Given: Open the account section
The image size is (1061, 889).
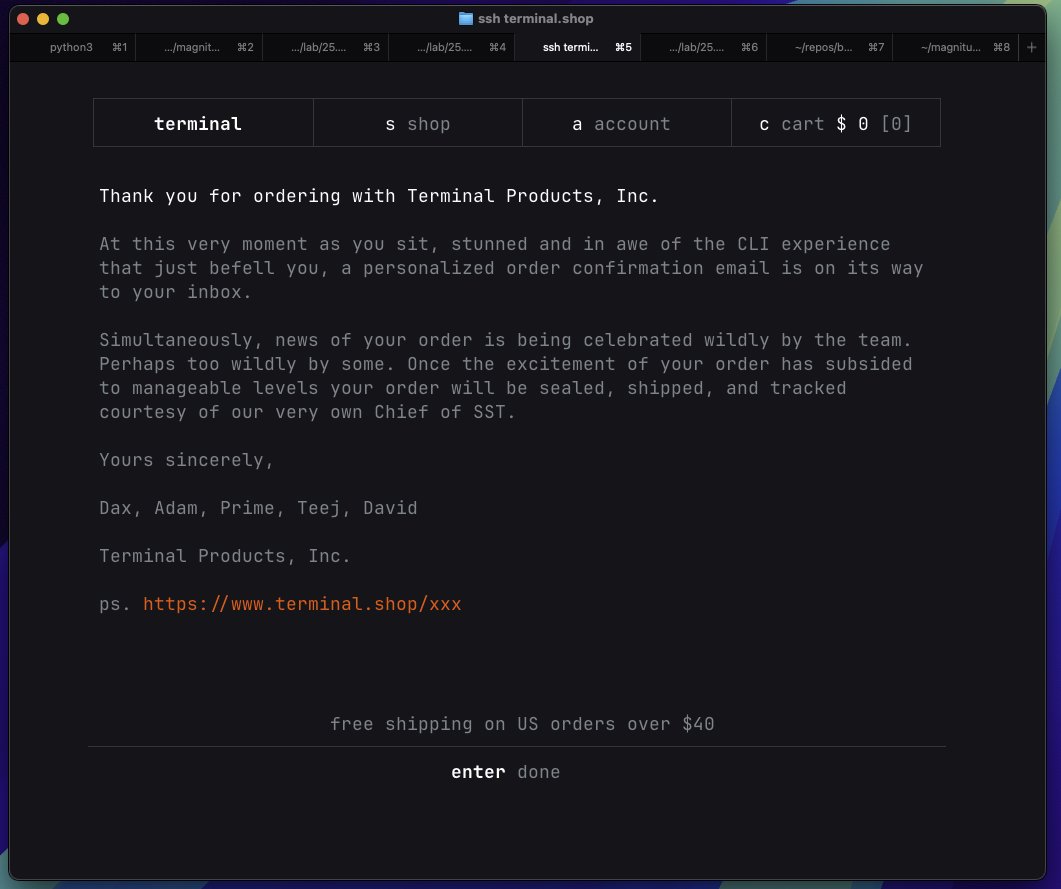Looking at the screenshot, I should [627, 123].
